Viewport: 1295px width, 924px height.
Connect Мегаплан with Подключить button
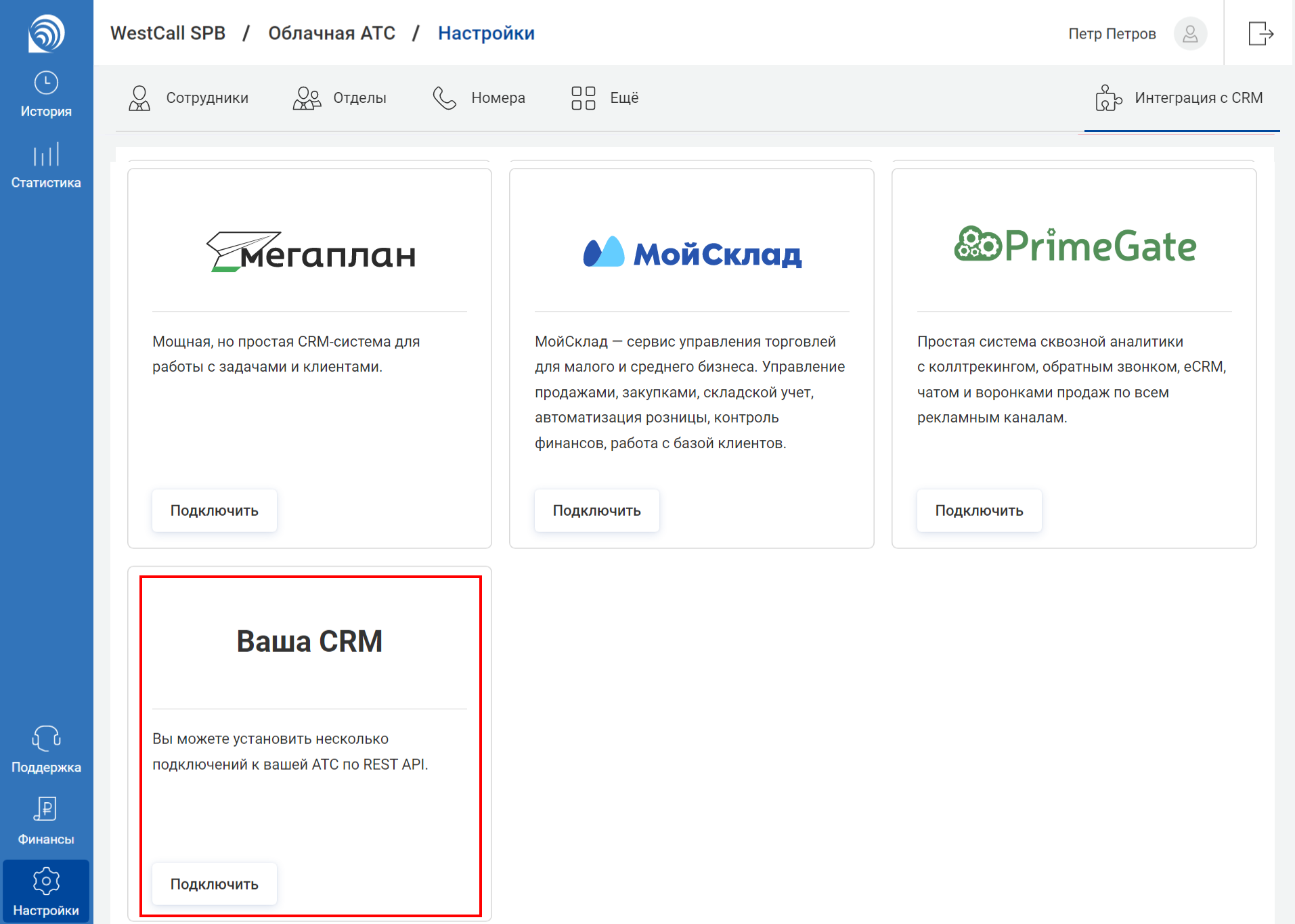215,510
